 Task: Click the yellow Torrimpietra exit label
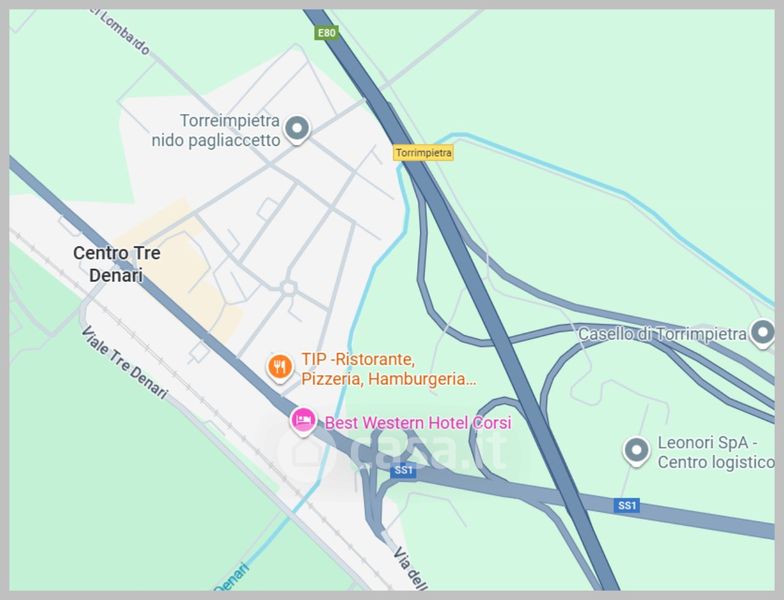(424, 152)
